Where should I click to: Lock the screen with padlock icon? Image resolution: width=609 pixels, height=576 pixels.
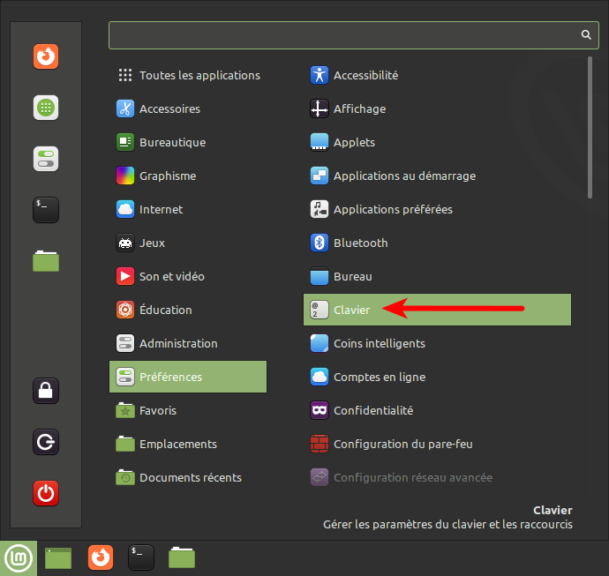[x=46, y=390]
